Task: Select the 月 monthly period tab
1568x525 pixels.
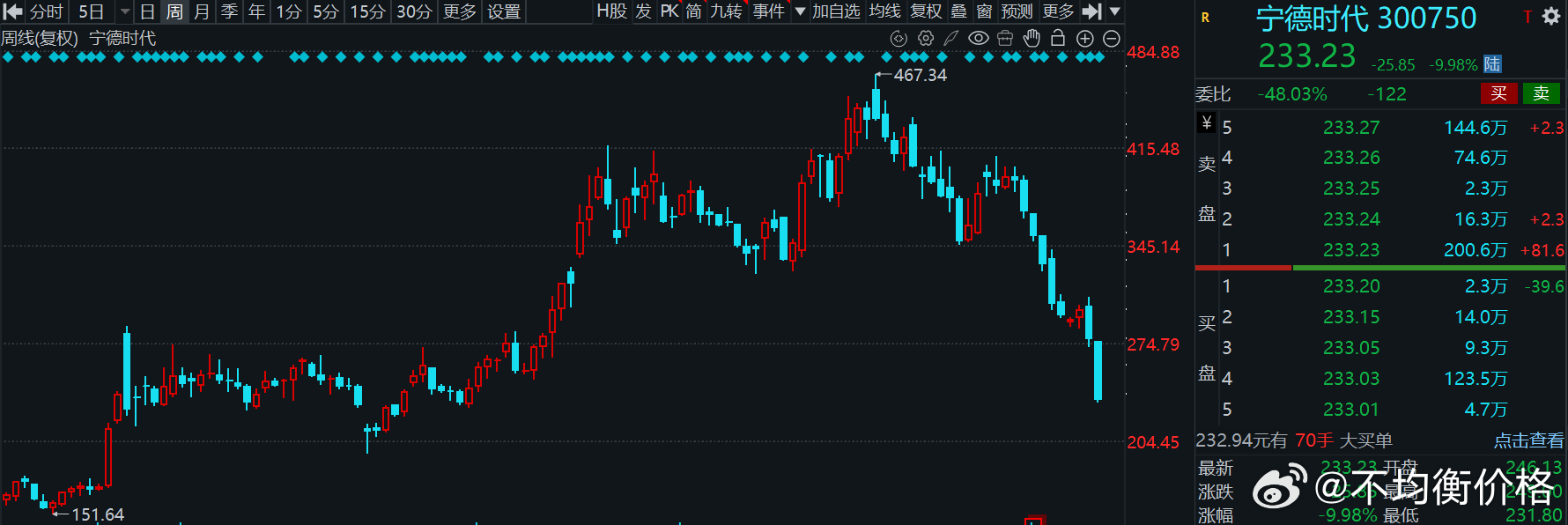Action: point(202,11)
